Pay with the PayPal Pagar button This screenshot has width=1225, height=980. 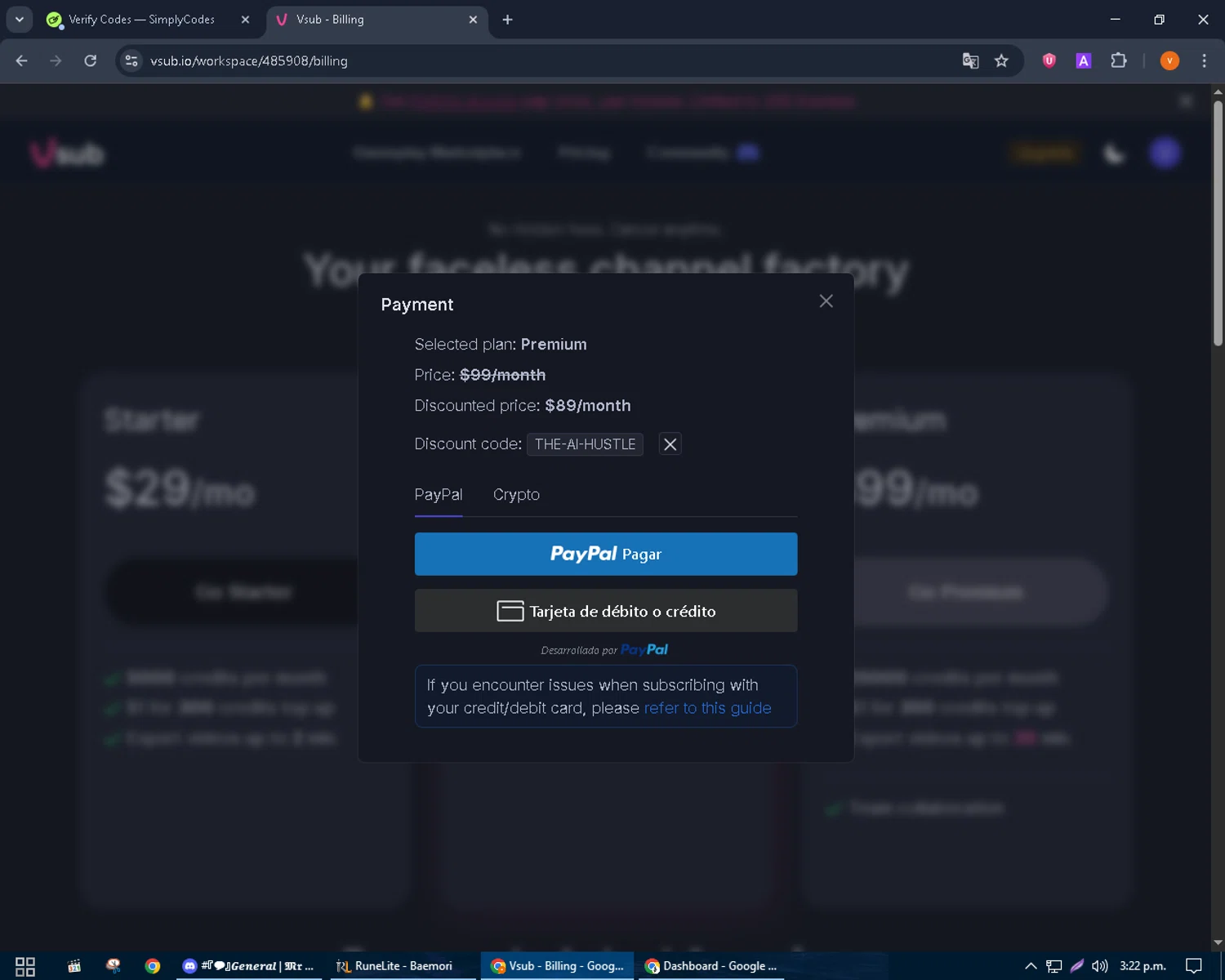[606, 554]
